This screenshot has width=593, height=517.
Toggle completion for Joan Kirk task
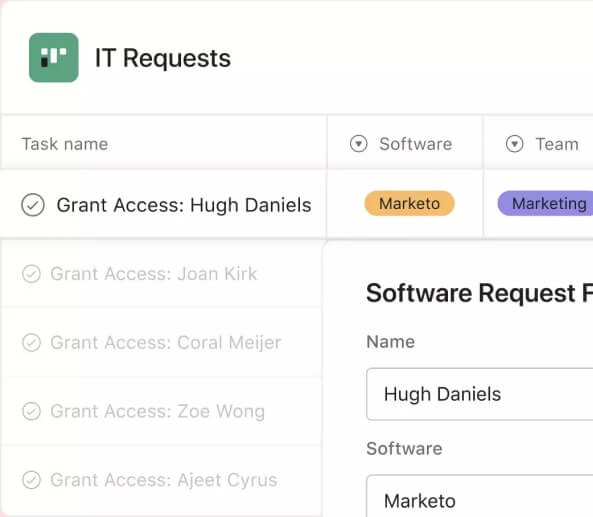tap(31, 274)
